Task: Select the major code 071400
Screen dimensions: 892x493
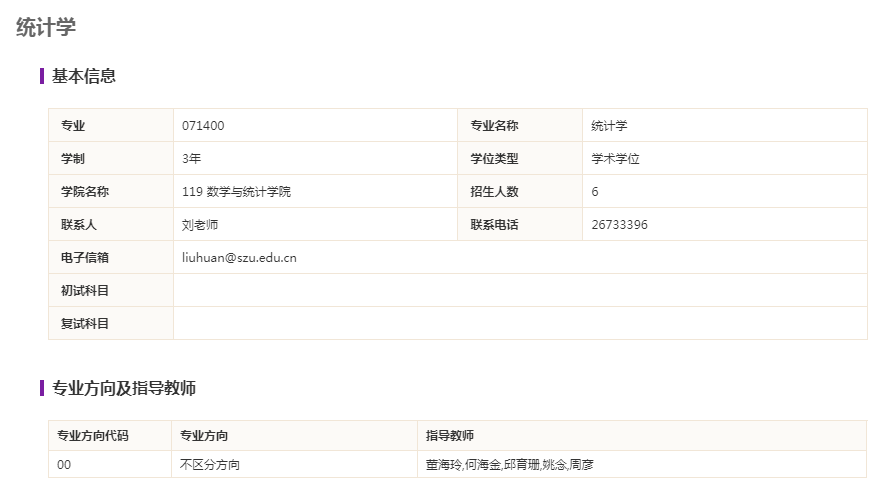Action: tap(203, 126)
